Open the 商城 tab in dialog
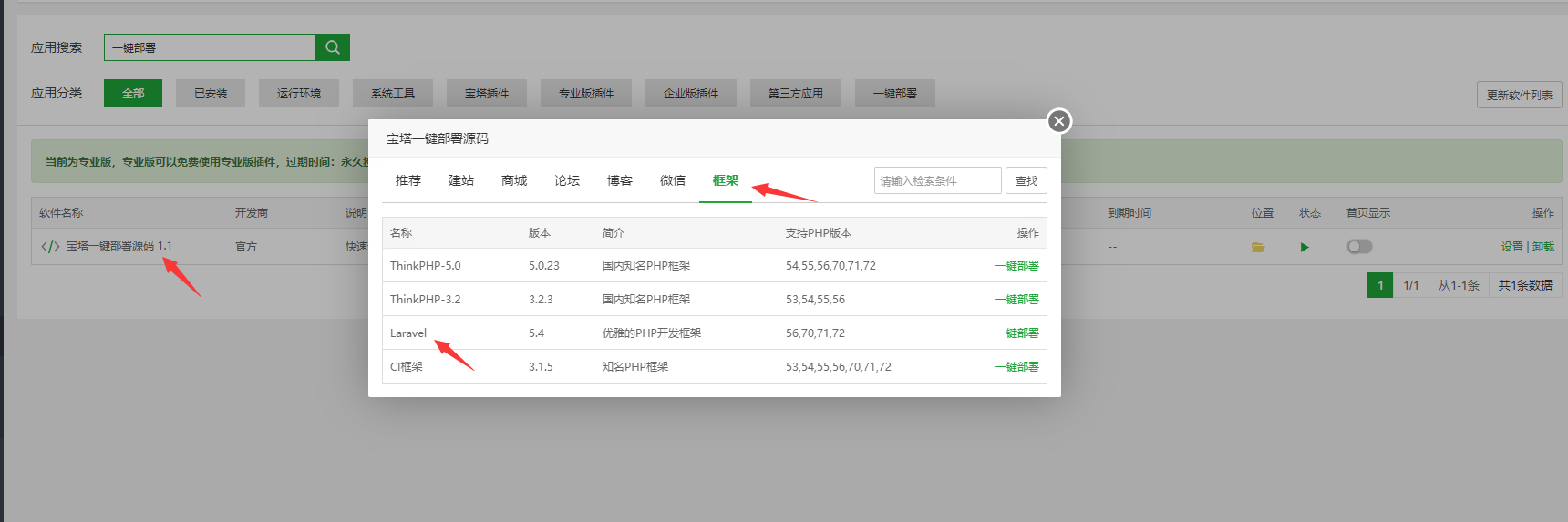 coord(513,180)
